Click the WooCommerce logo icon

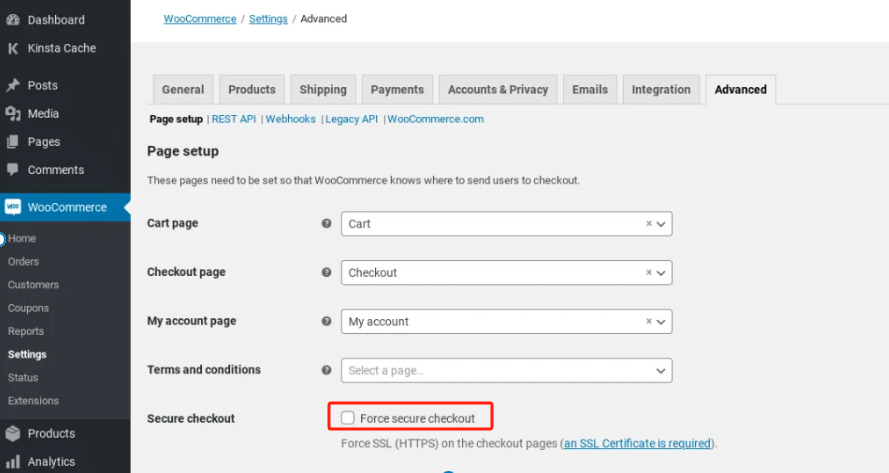(x=13, y=207)
